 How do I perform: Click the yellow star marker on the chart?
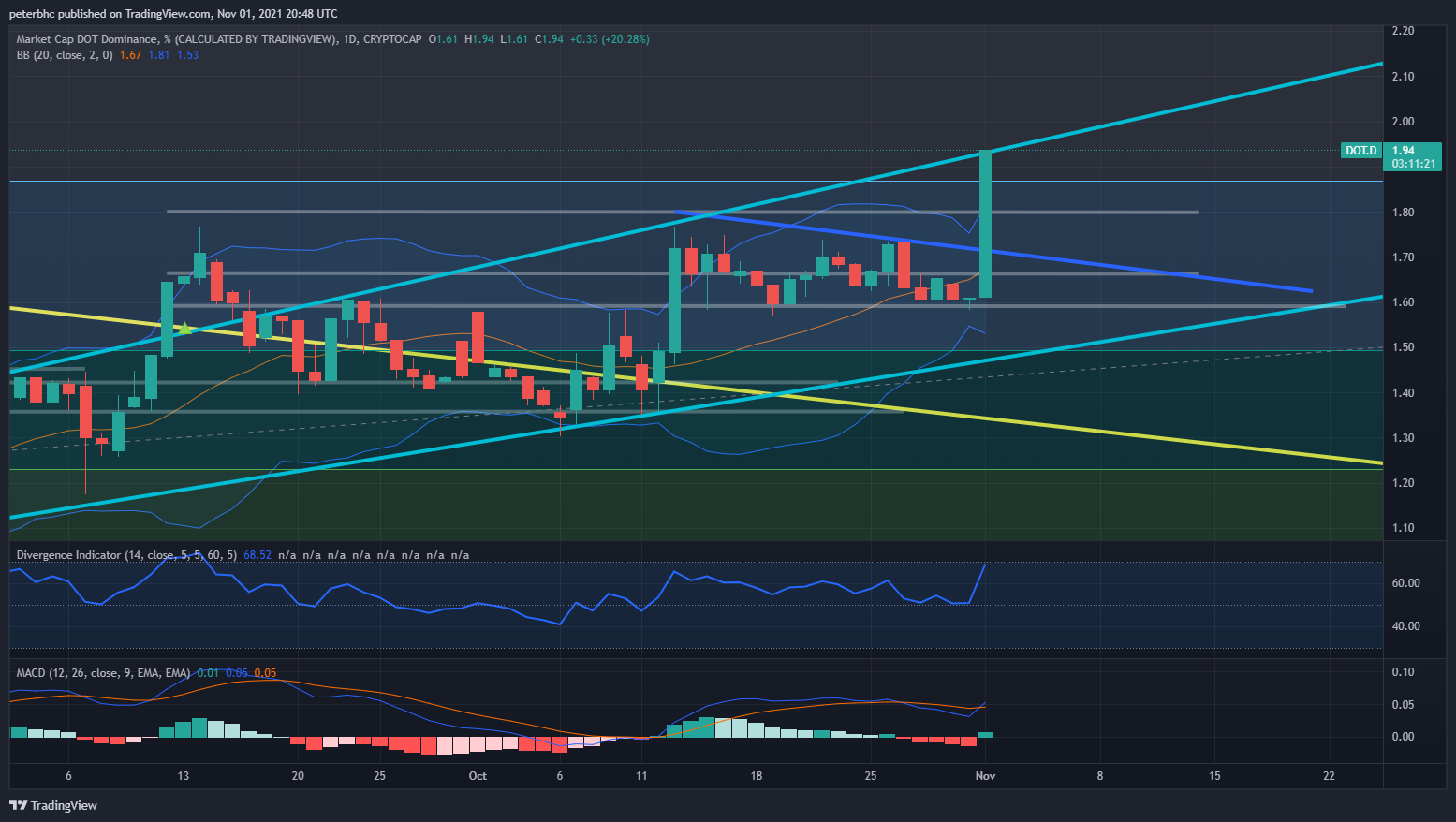coord(185,329)
